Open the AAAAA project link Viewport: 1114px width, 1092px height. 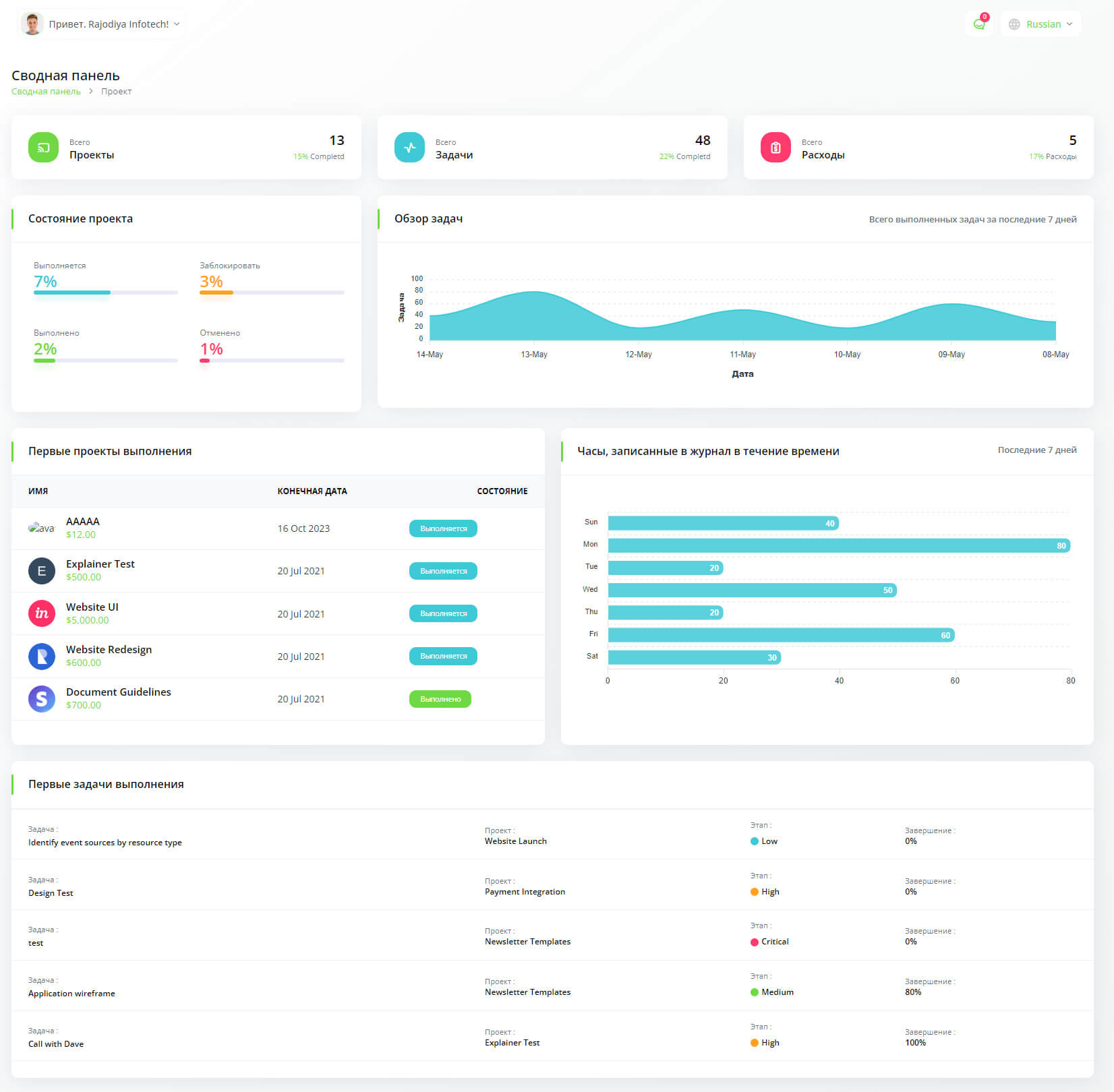pos(83,521)
